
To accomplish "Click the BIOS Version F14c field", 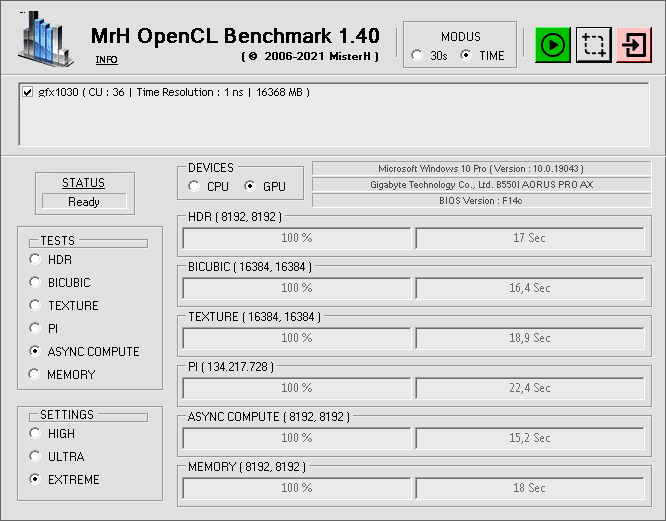I will [x=481, y=200].
